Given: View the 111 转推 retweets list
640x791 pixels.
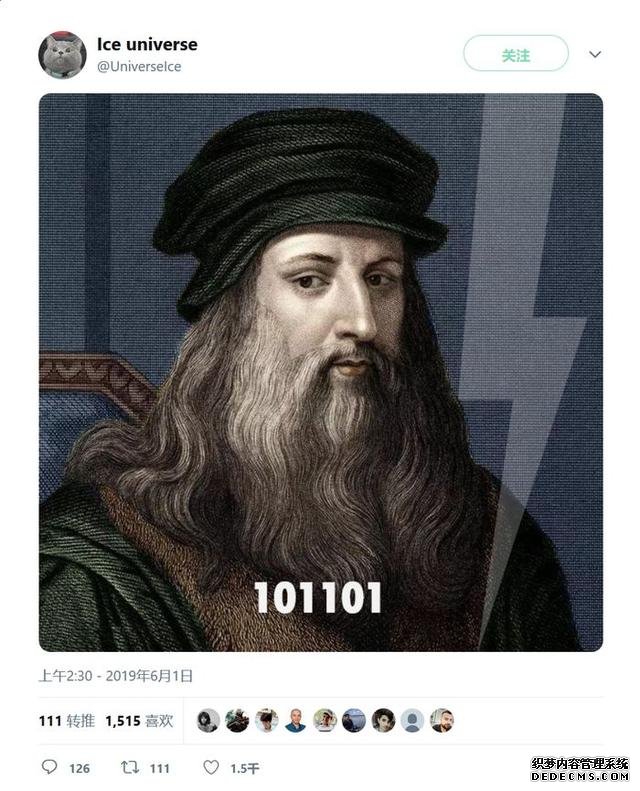Looking at the screenshot, I should (x=67, y=720).
